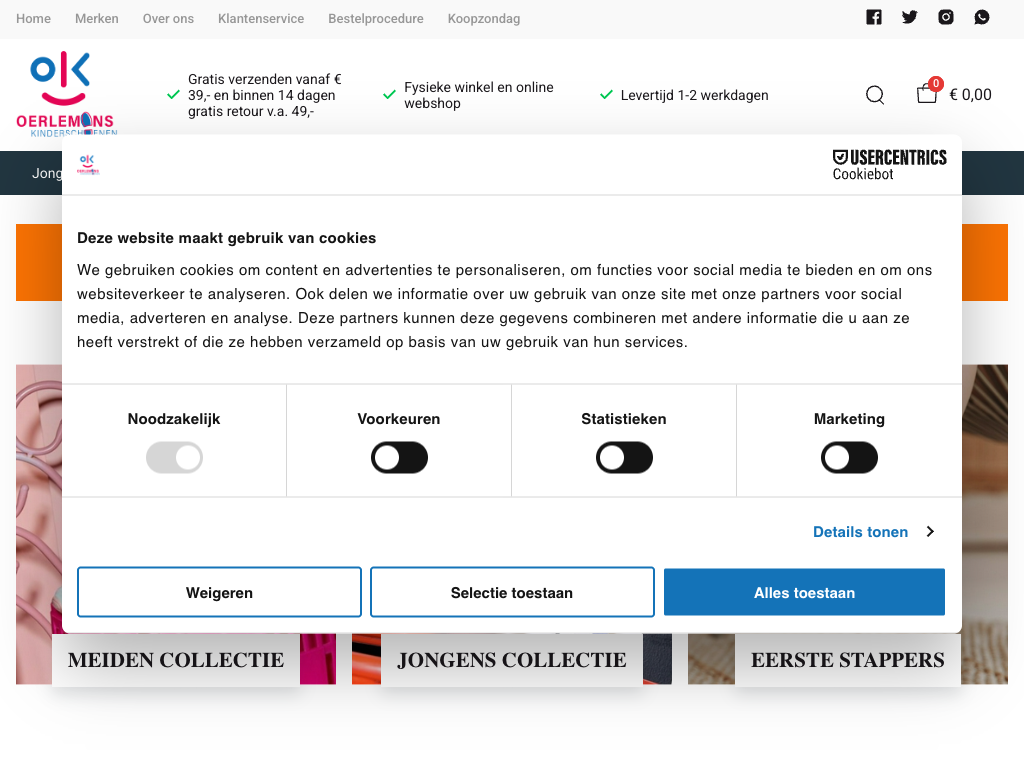Viewport: 1024px width, 768px height.
Task: Open the Klantenservice menu item
Action: coord(261,19)
